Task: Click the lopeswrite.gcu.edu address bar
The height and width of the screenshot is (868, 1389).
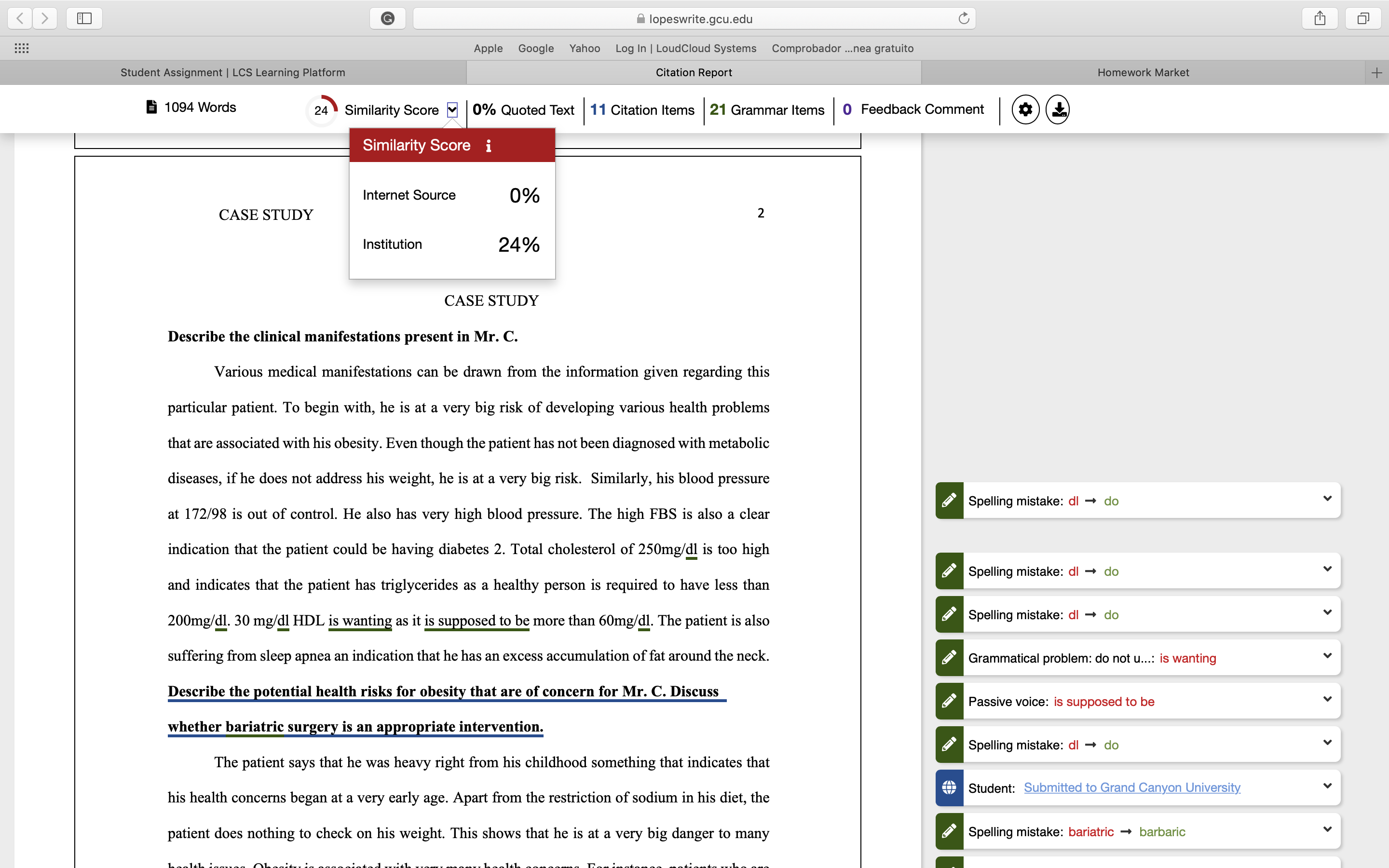Action: click(x=694, y=18)
